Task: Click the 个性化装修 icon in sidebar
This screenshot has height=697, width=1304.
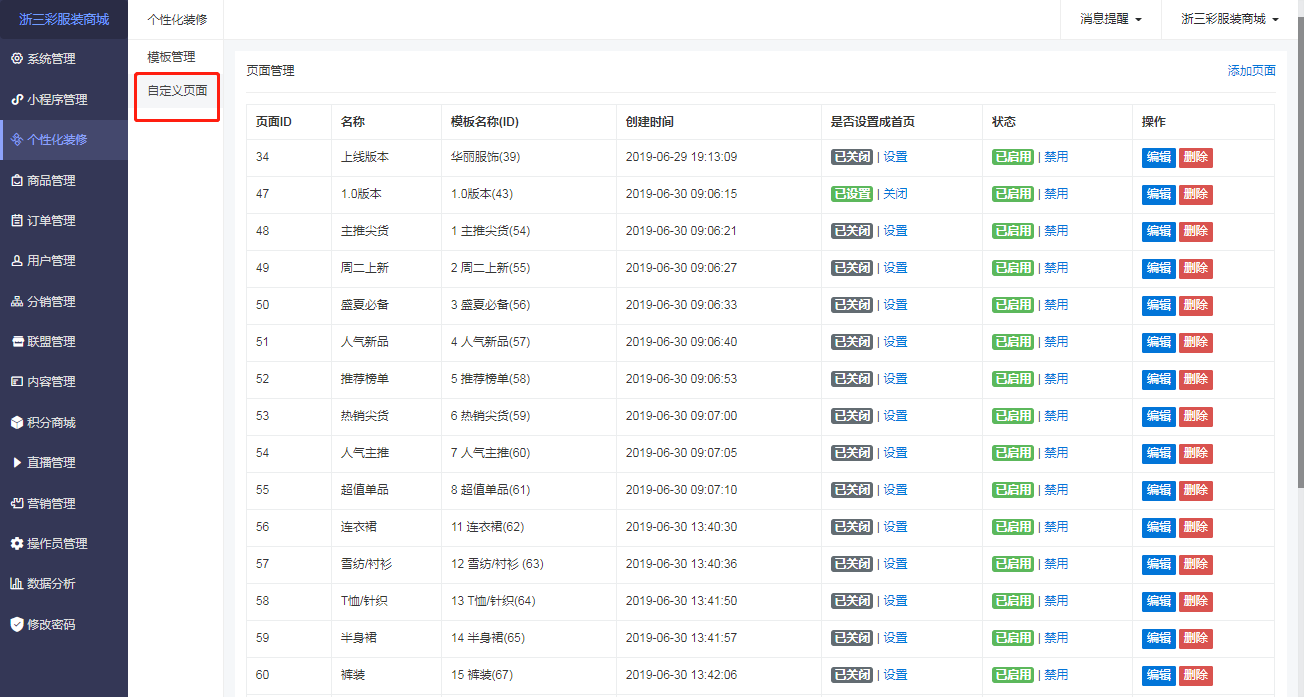Action: pos(16,140)
